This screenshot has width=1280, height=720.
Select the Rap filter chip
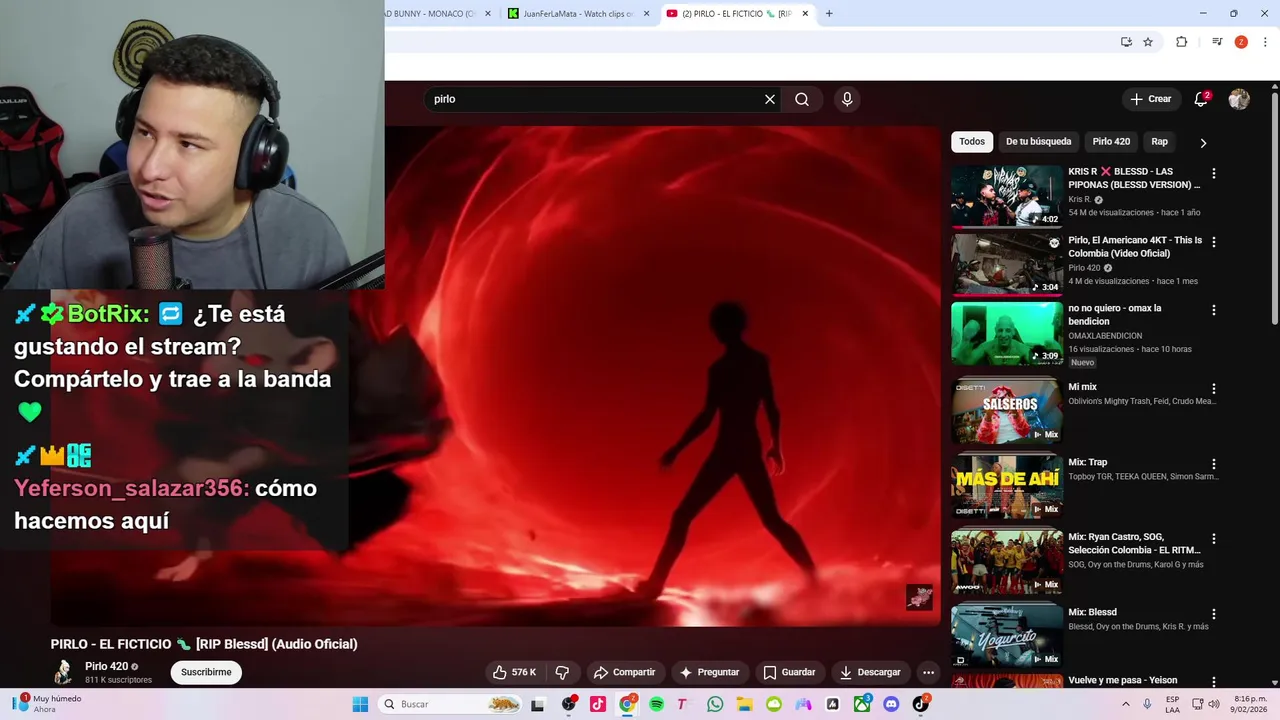(1159, 142)
